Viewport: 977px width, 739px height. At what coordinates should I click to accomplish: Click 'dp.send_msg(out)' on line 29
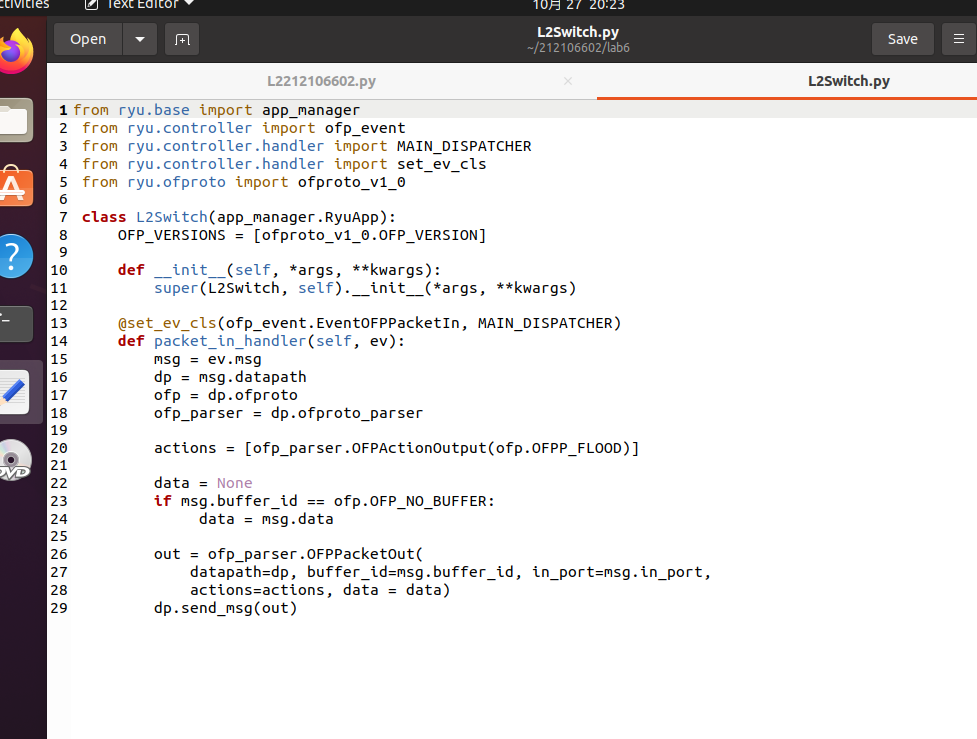226,609
